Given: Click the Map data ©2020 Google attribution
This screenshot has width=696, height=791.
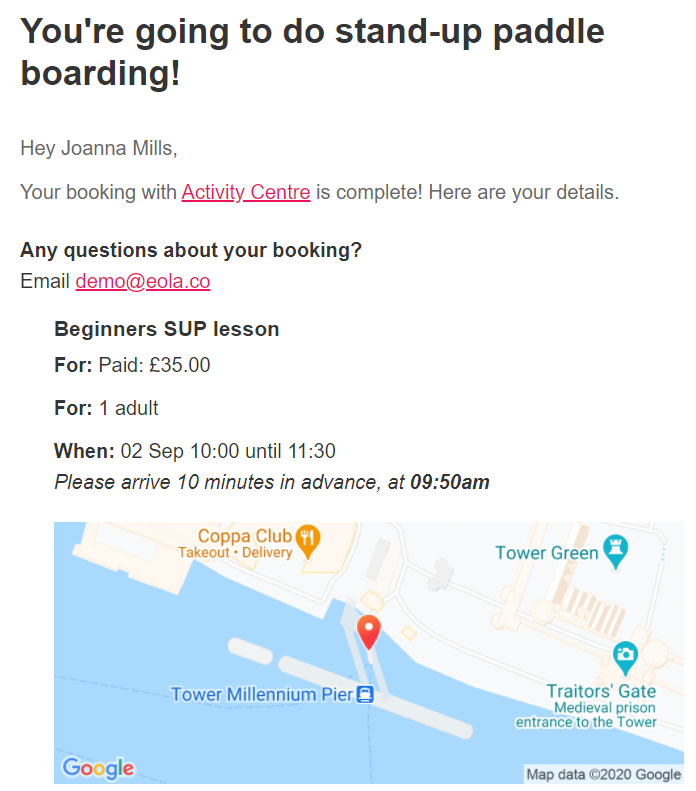Looking at the screenshot, I should pos(604,774).
